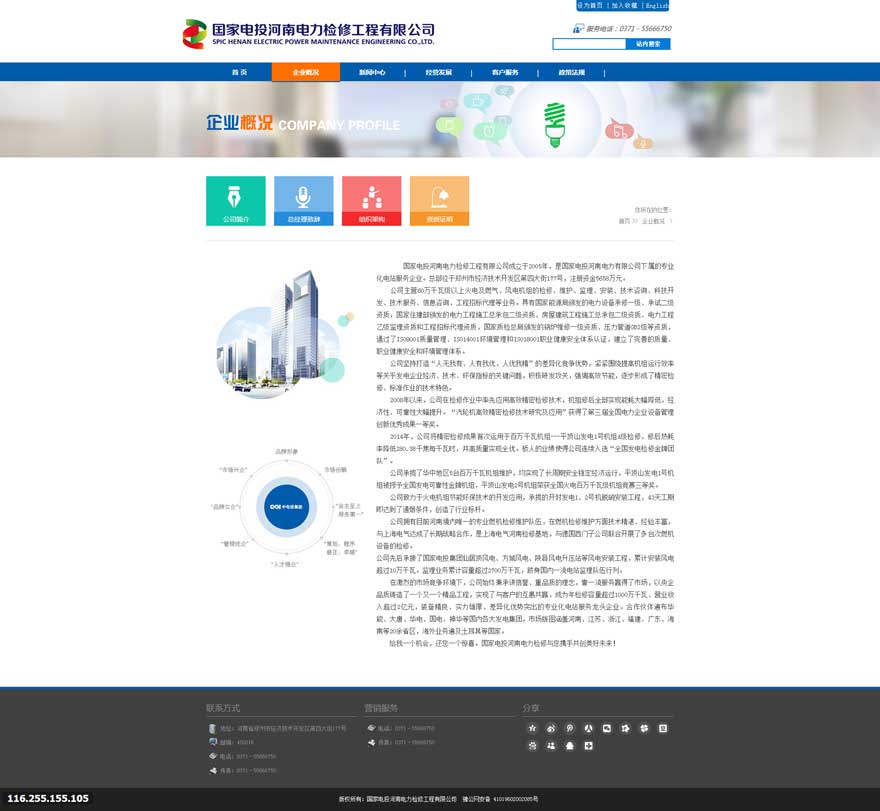Viewport: 880px width, 811px height.
Task: Go to the 首页 navigation tab
Action: coord(239,72)
